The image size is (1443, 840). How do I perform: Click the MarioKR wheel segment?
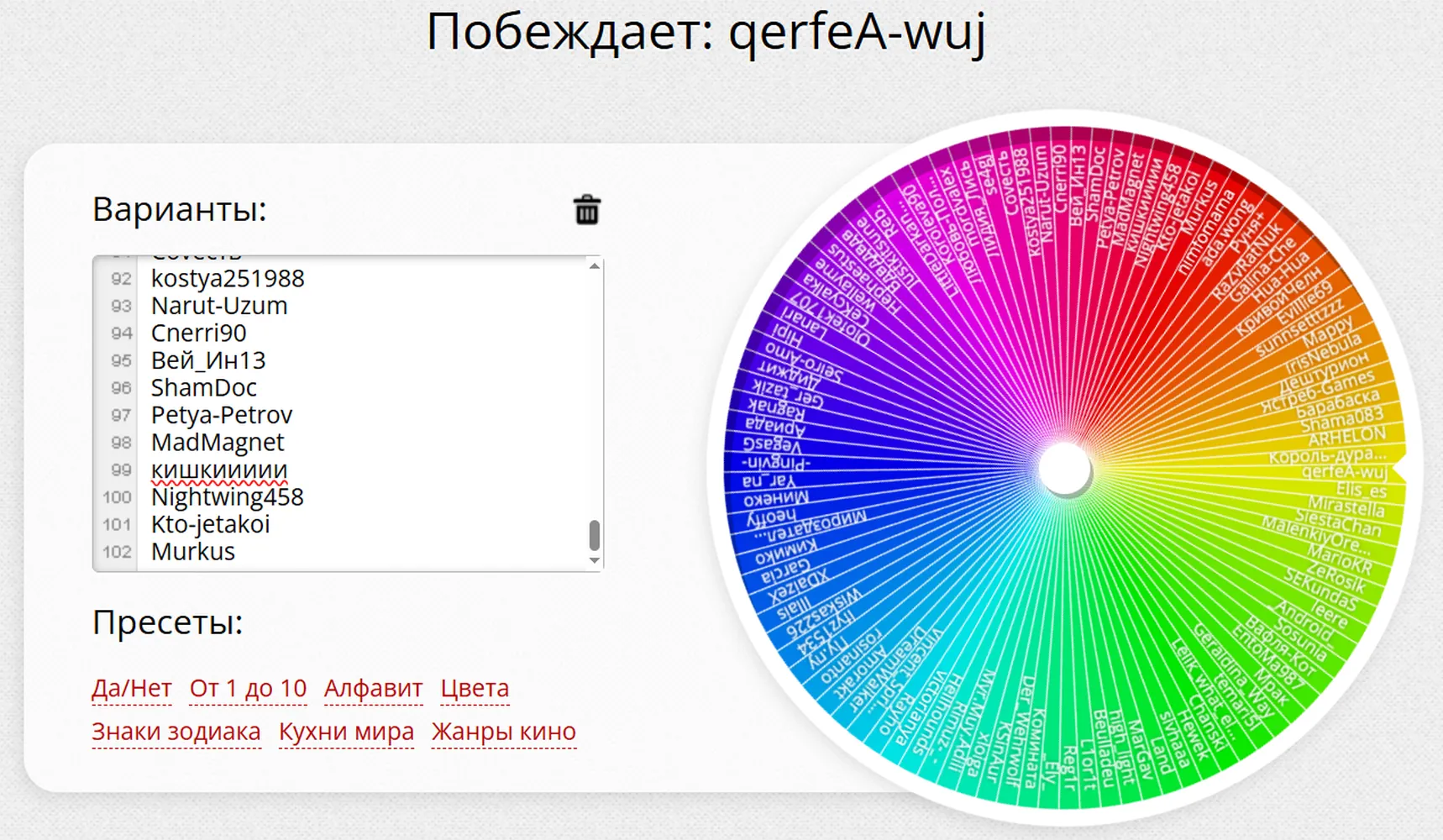pyautogui.click(x=1339, y=559)
